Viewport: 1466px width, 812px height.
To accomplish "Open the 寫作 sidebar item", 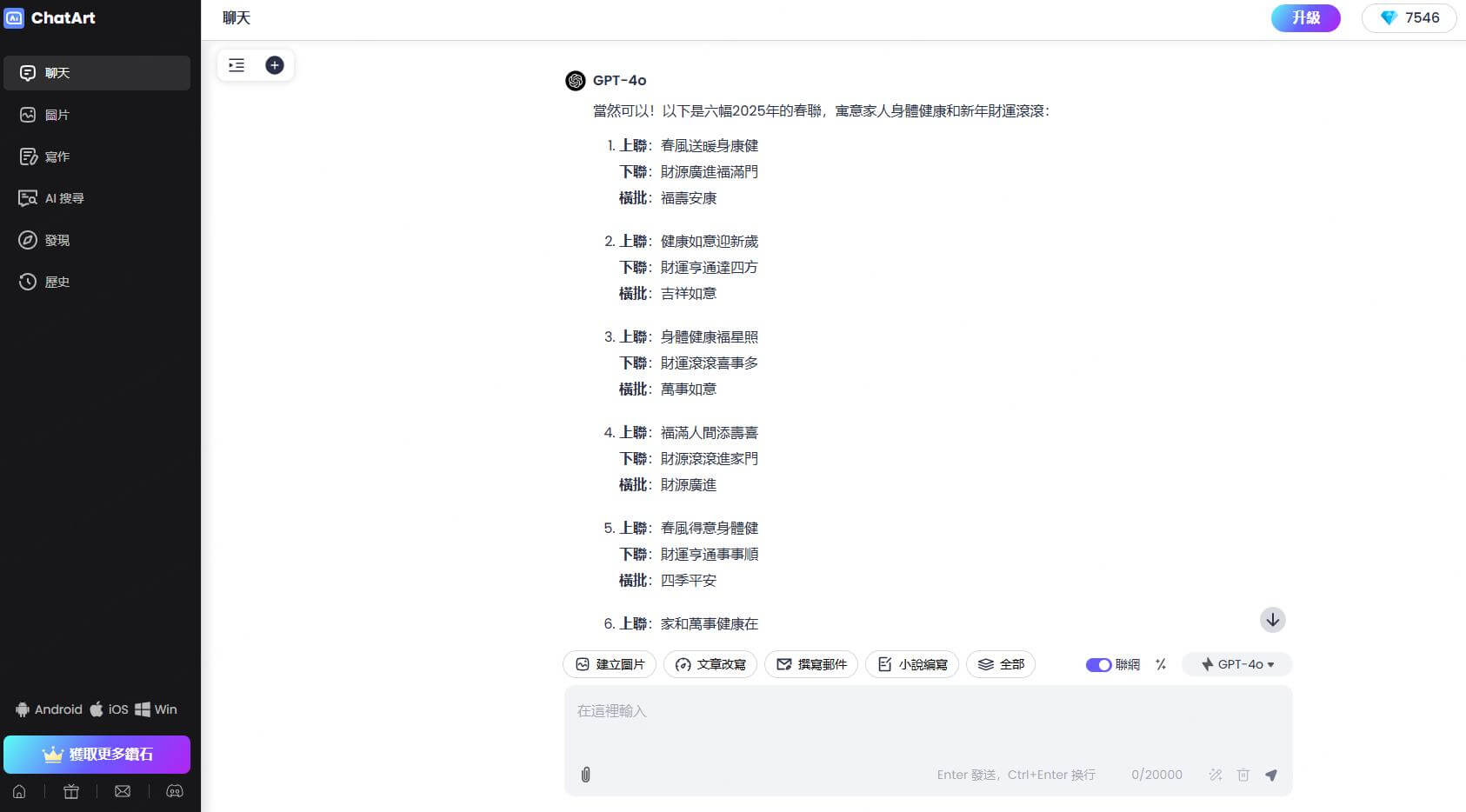I will [97, 156].
